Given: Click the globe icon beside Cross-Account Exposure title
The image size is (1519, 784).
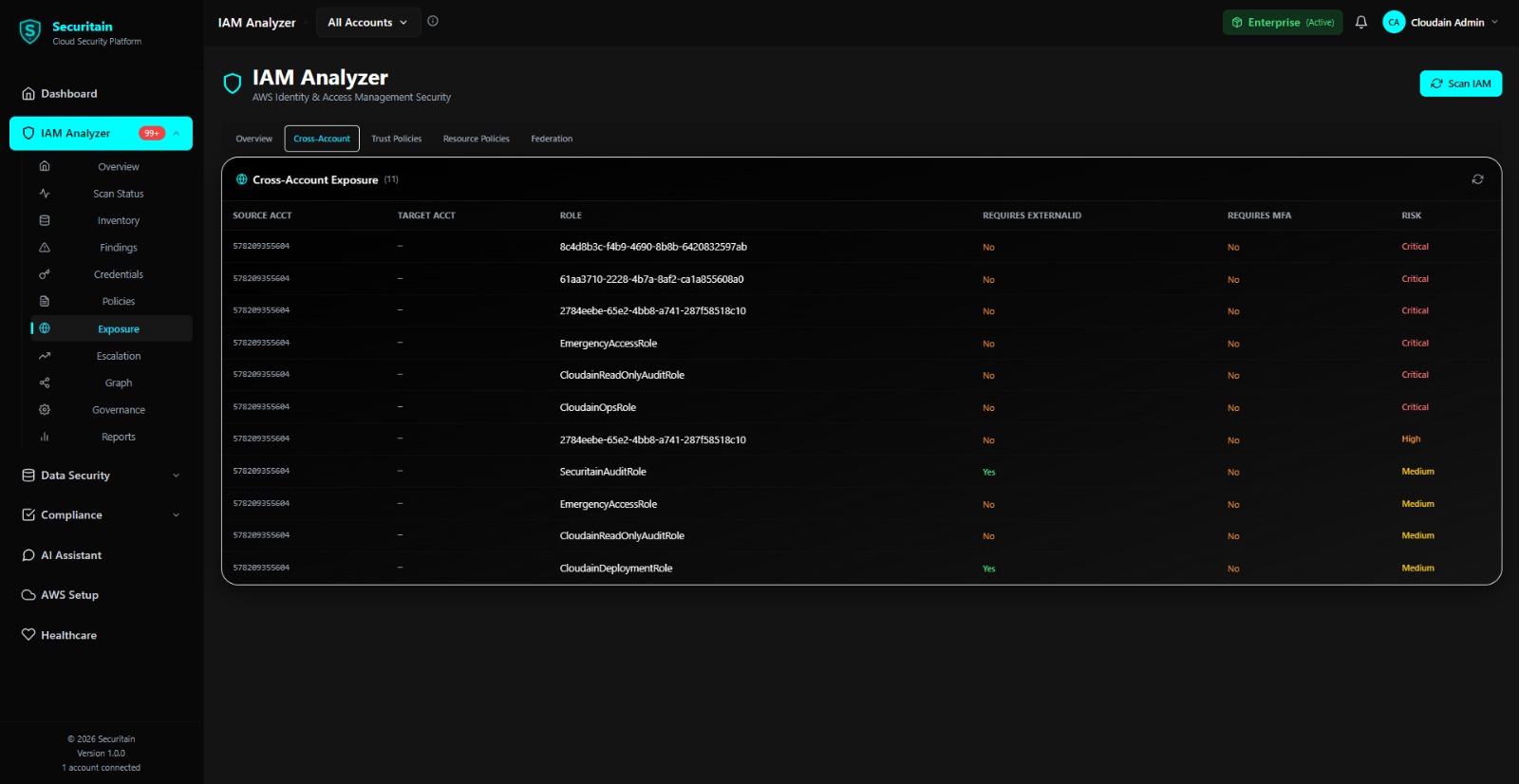Looking at the screenshot, I should pyautogui.click(x=242, y=179).
